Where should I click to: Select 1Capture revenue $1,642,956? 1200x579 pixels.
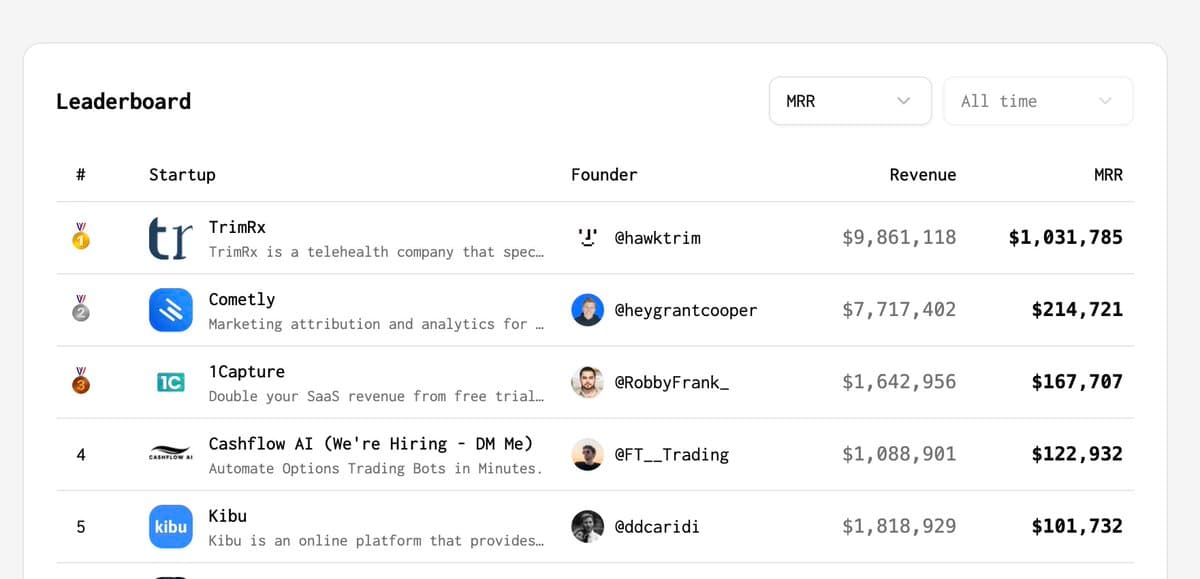click(899, 382)
